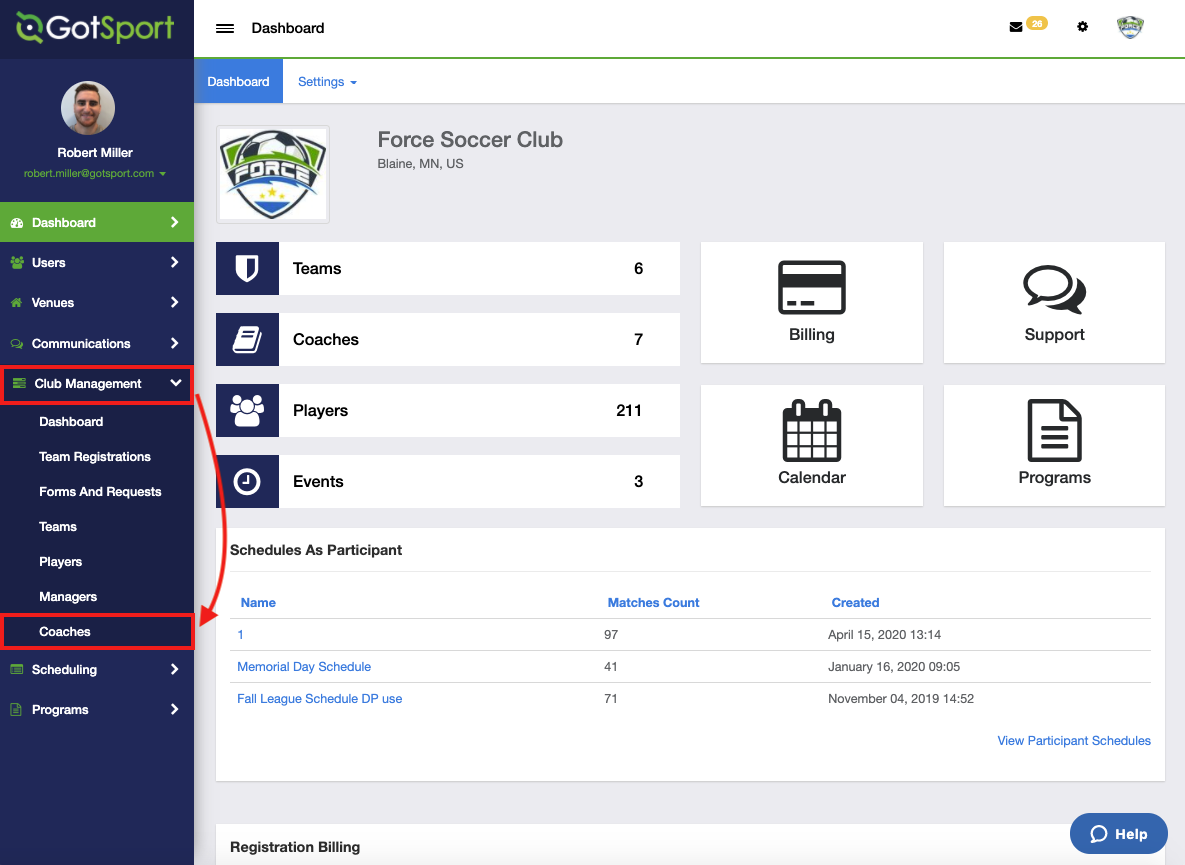Click the yellow message count badge

pos(1037,23)
